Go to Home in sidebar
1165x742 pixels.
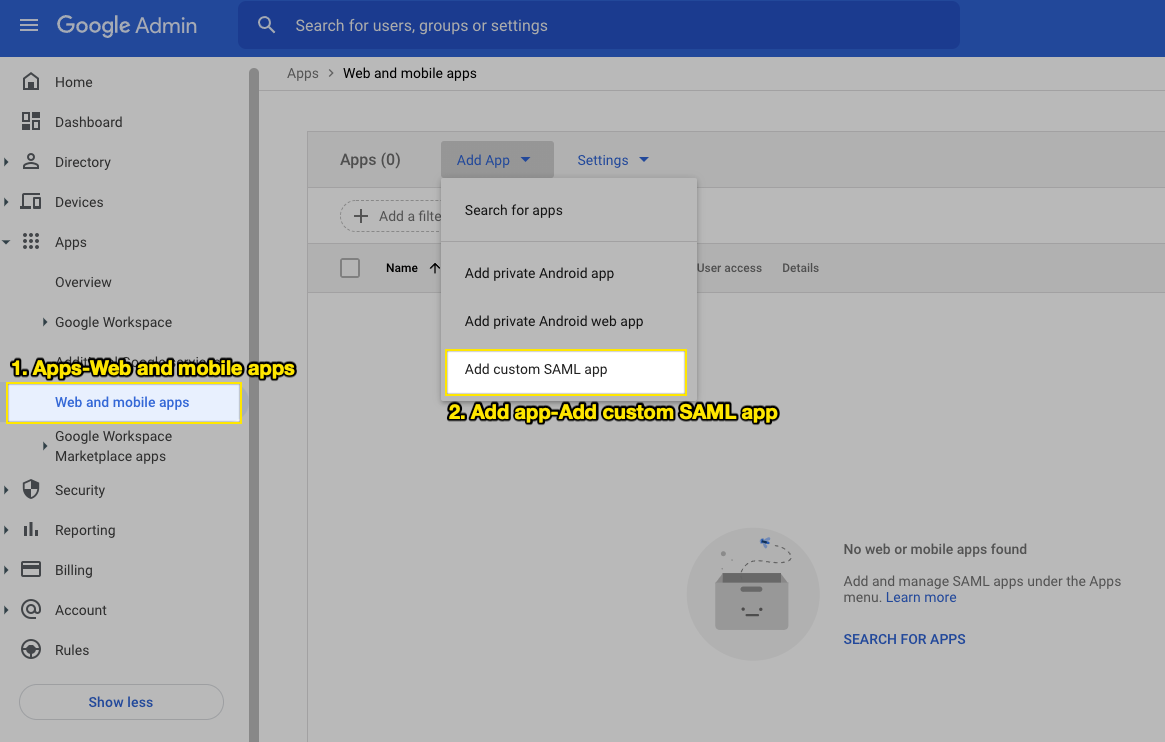coord(74,82)
